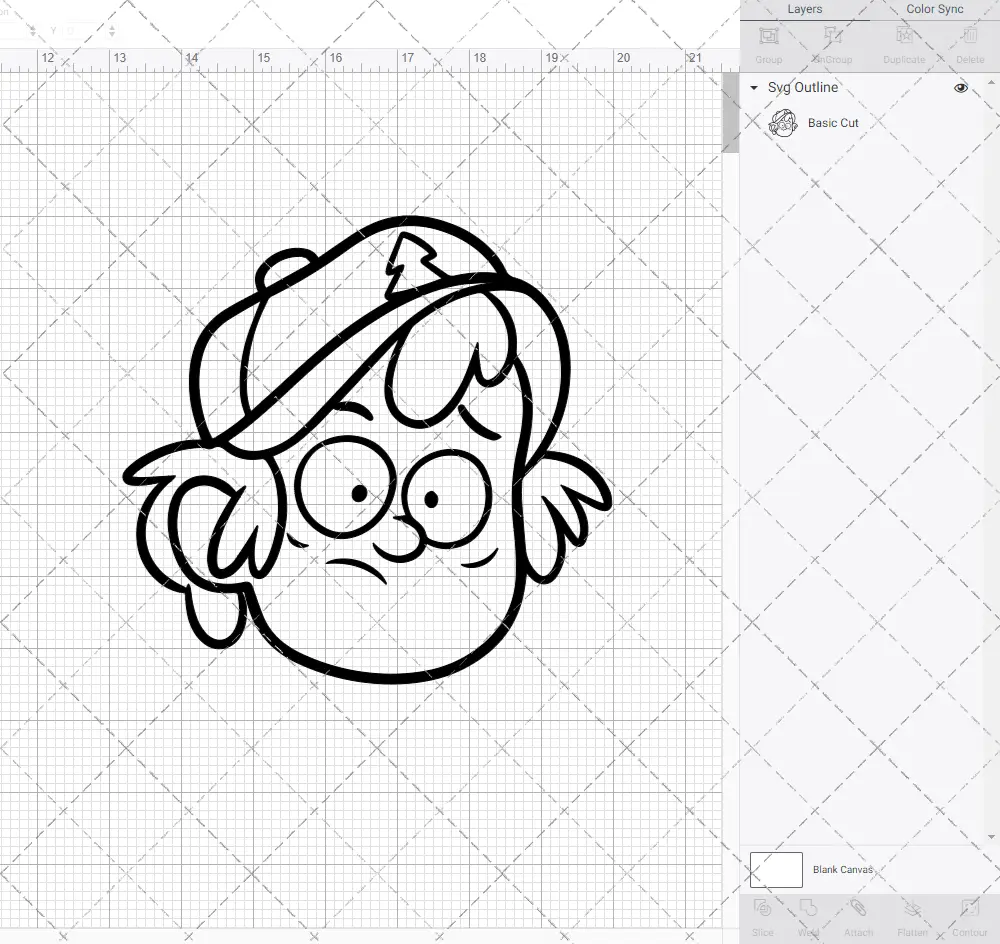Open the Contour tool
The image size is (1000, 944).
click(968, 913)
